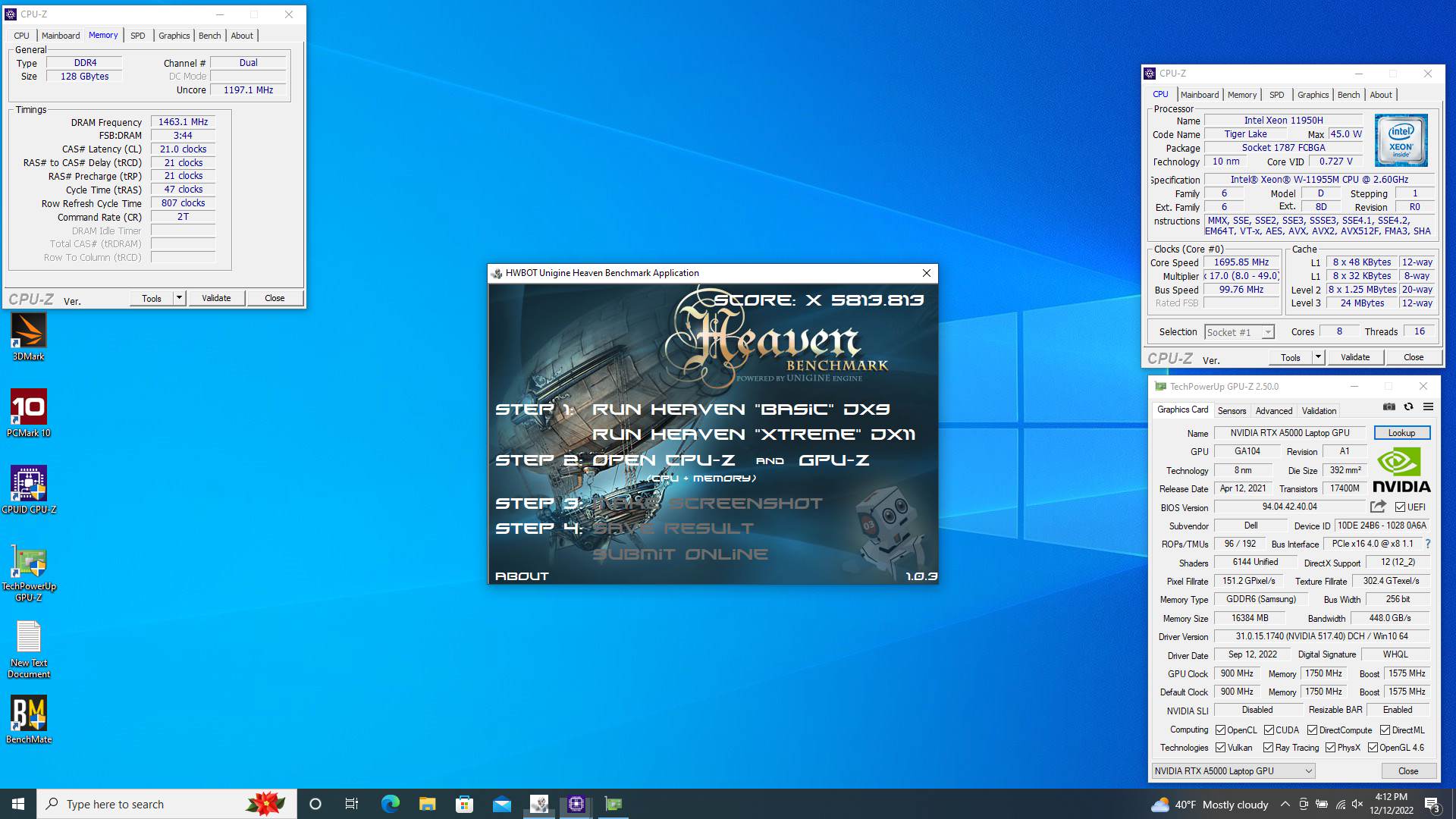1456x819 pixels.
Task: Click the GPU-Z refresh icon
Action: (x=1408, y=407)
